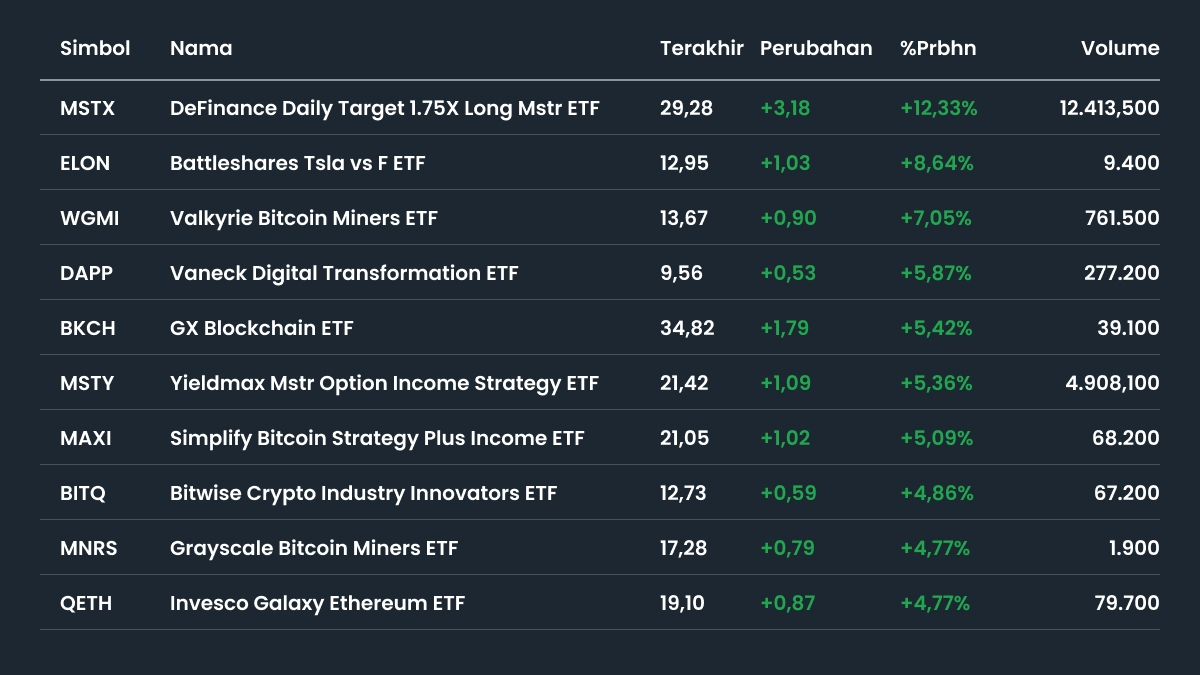Sort table by Simbol column header
The image size is (1200, 675).
(x=95, y=48)
